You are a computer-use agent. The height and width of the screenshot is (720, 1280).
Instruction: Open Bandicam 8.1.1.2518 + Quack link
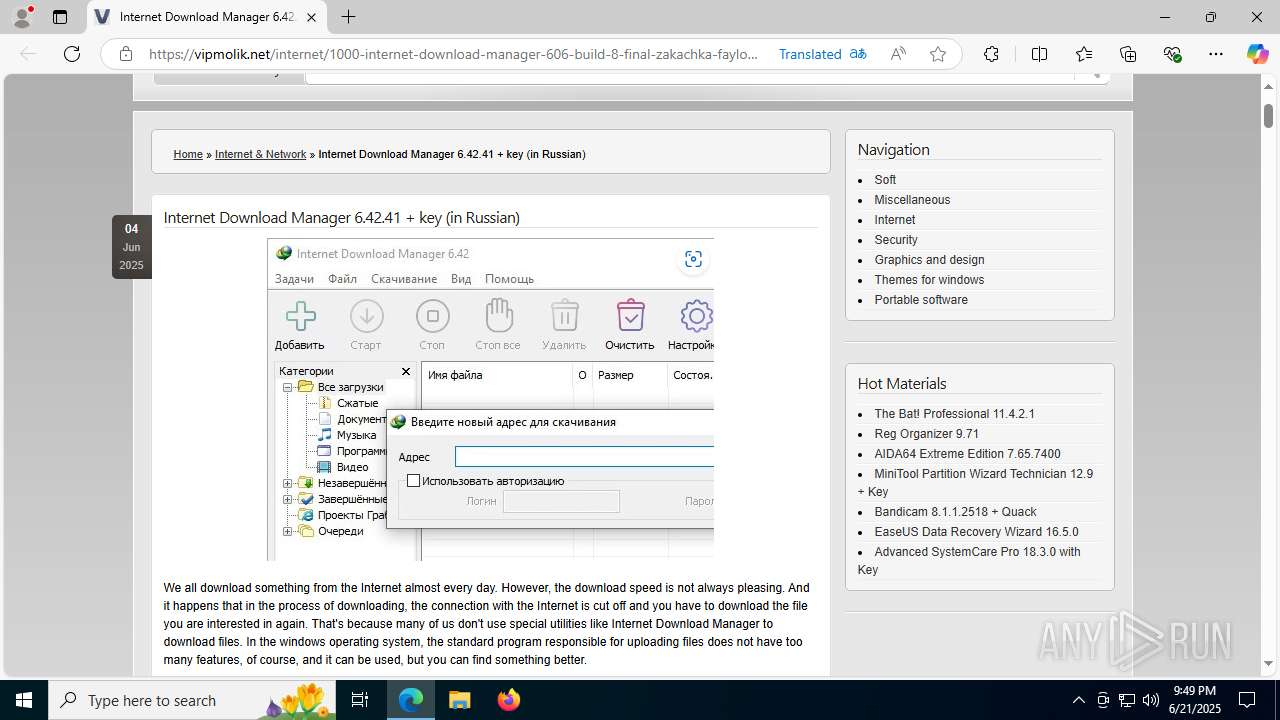coord(955,512)
